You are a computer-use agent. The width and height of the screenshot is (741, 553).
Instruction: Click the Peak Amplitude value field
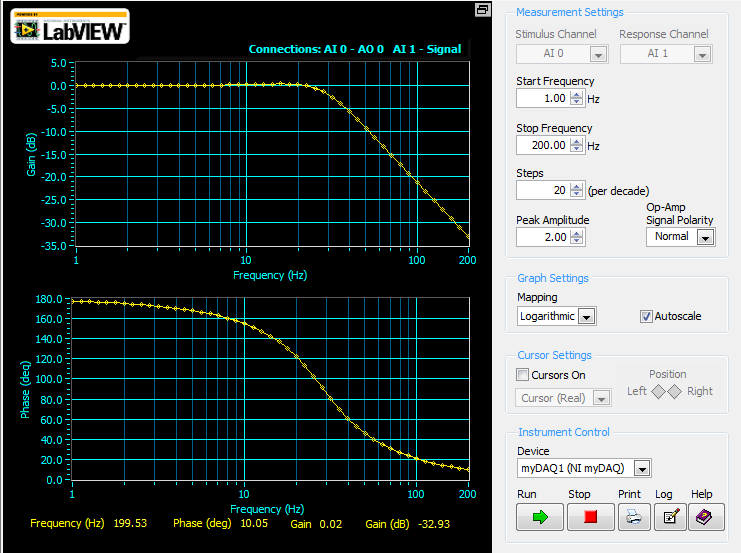point(543,237)
